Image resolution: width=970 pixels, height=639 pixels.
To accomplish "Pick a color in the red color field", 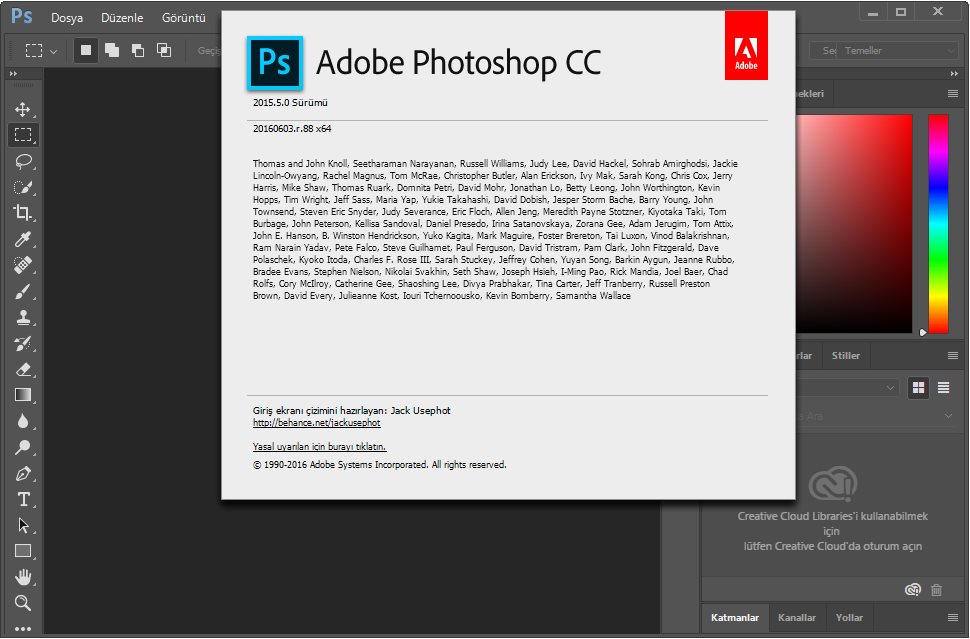I will [854, 224].
